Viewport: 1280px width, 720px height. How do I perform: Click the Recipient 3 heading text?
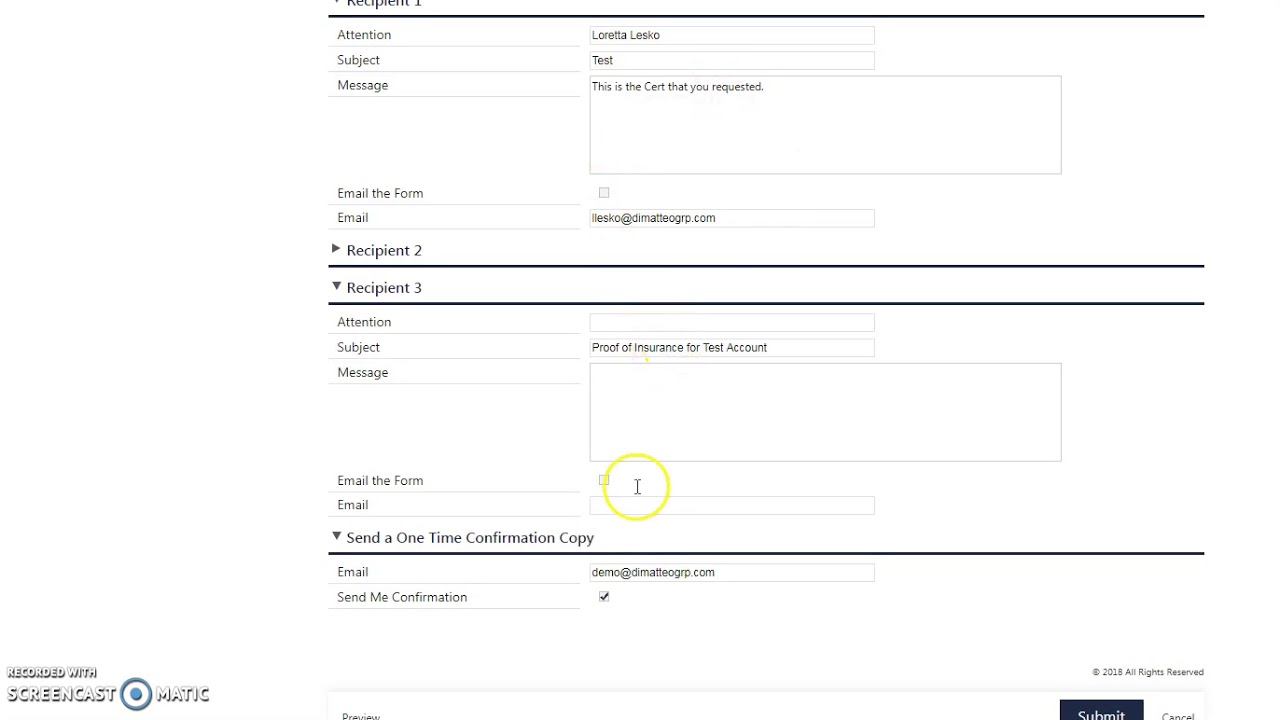point(384,288)
